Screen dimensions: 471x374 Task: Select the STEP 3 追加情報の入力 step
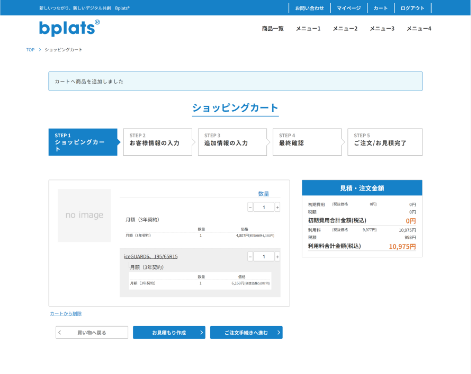pyautogui.click(x=232, y=142)
